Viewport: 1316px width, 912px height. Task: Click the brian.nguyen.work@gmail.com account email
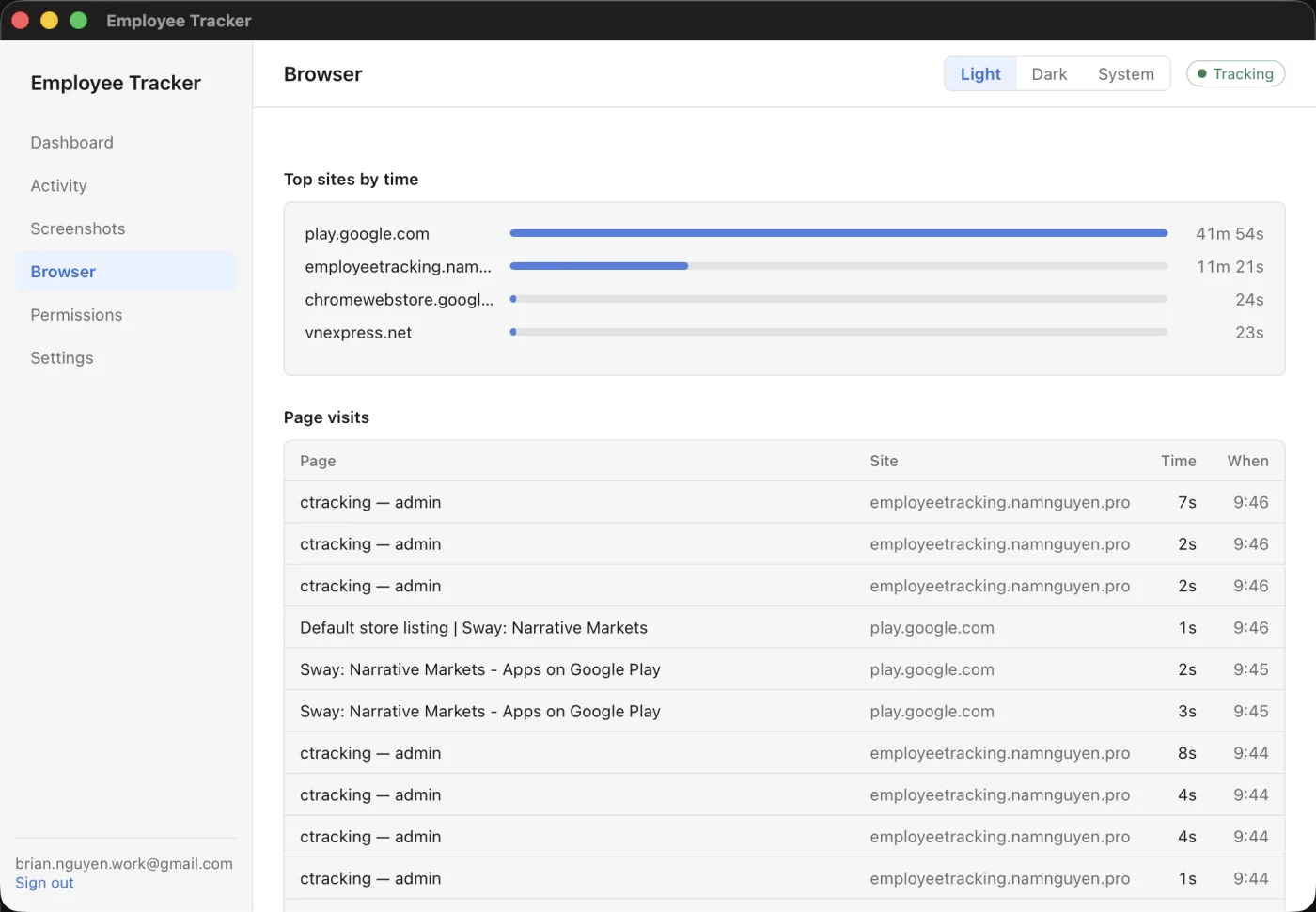point(124,864)
